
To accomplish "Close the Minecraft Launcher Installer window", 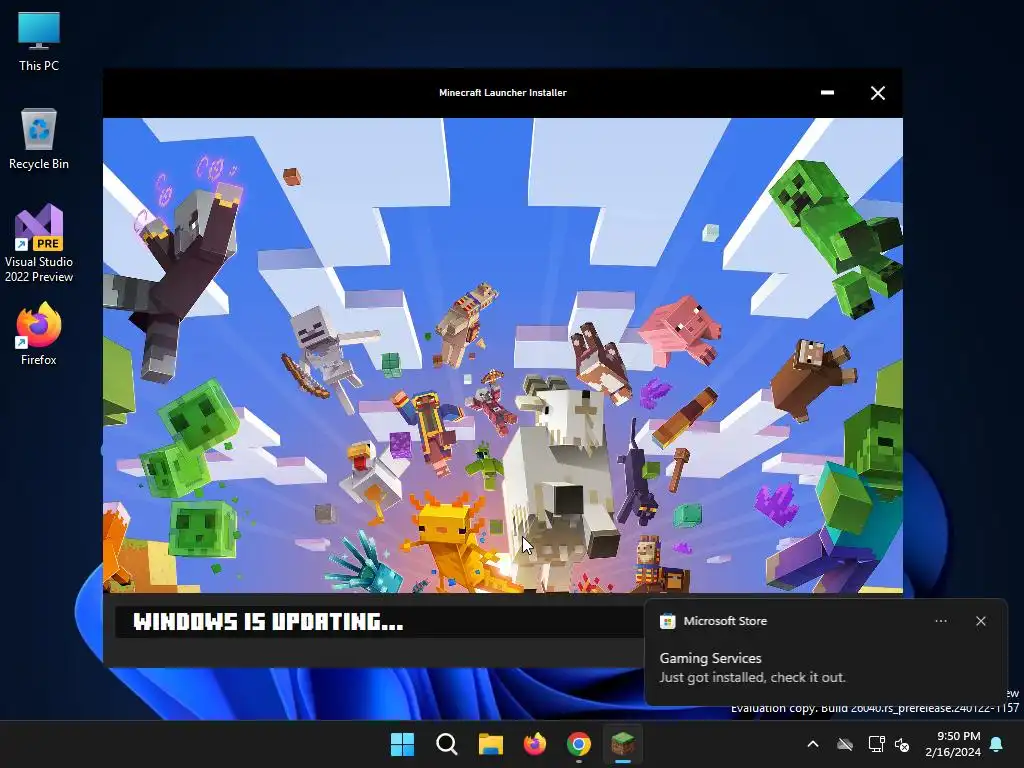I will point(878,93).
